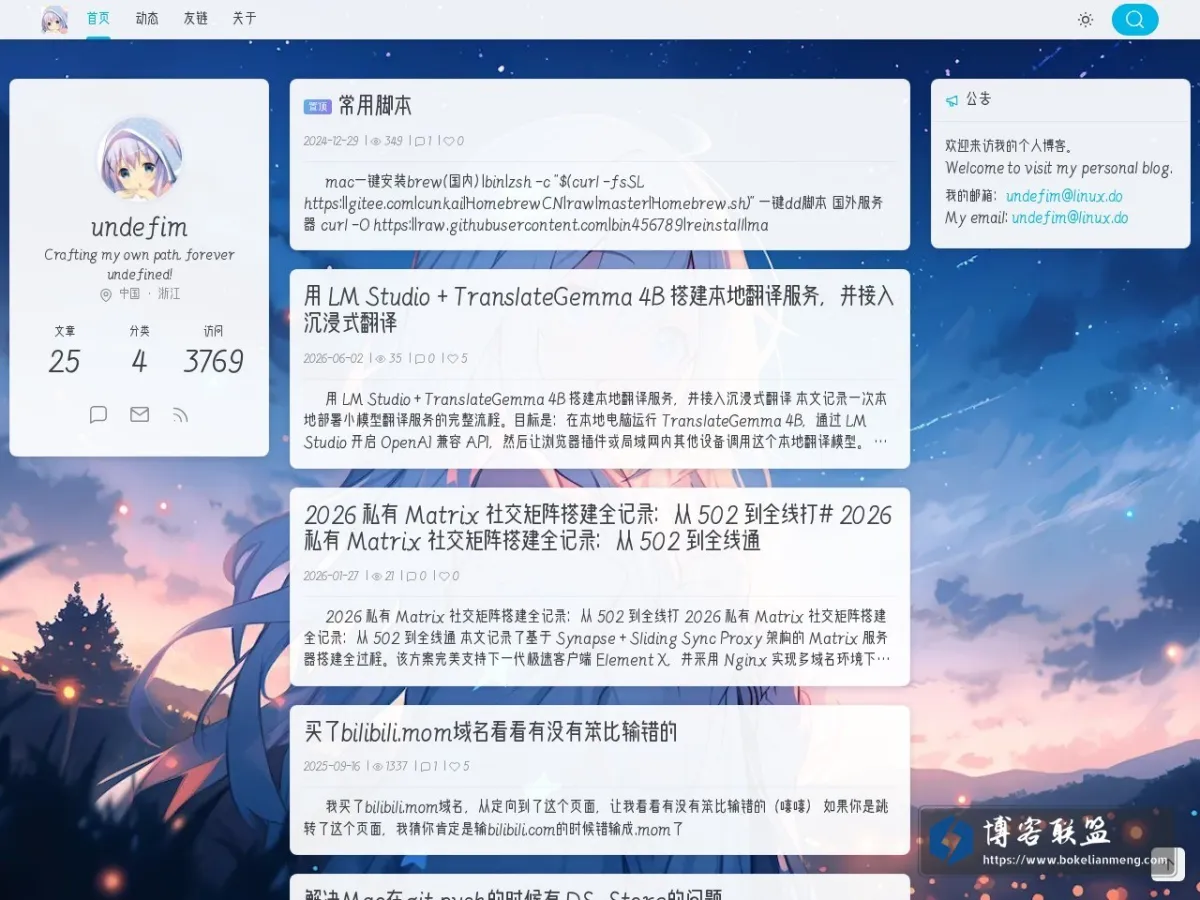This screenshot has height=900, width=1200.
Task: Open the LM Studio + TranslateGemma 4B post title
Action: [x=599, y=309]
